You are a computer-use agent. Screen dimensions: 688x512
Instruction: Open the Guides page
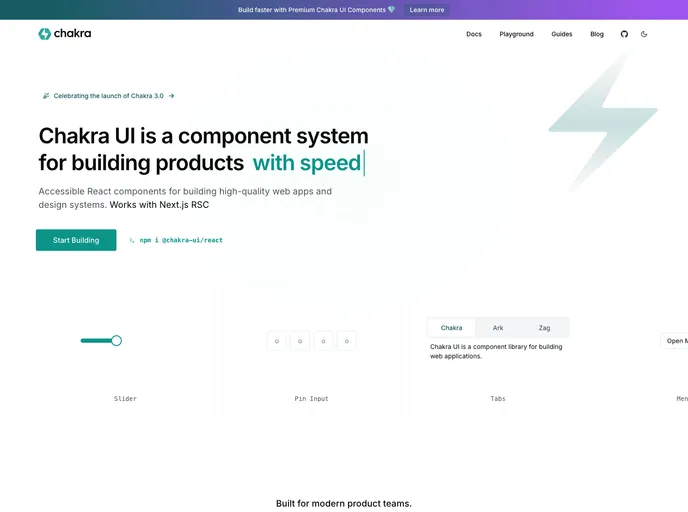pyautogui.click(x=562, y=34)
